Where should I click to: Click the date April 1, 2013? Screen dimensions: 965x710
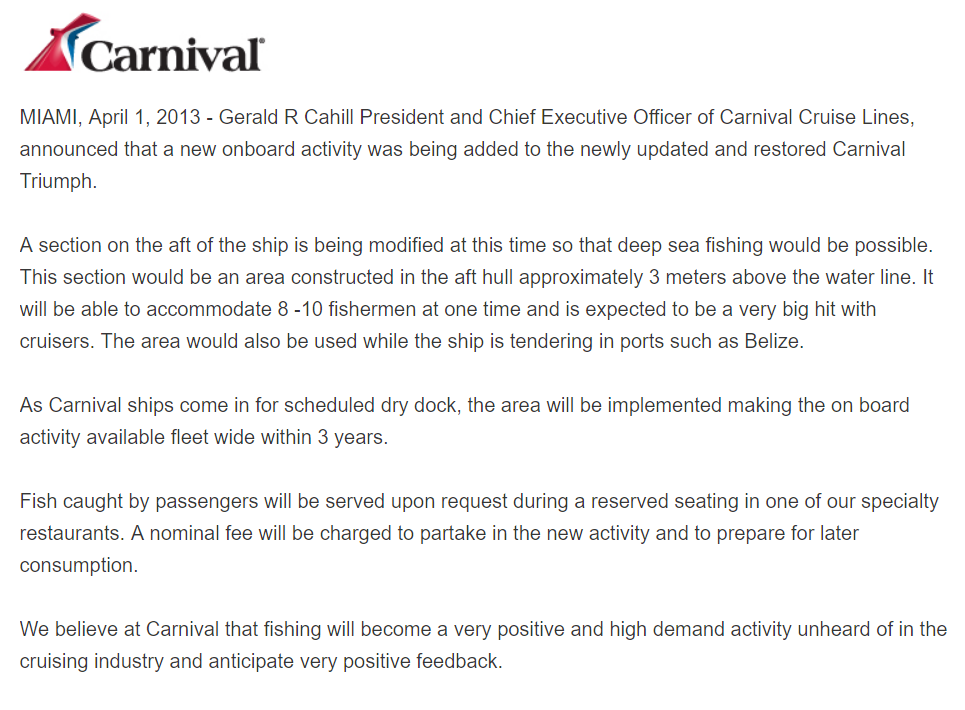click(x=146, y=117)
